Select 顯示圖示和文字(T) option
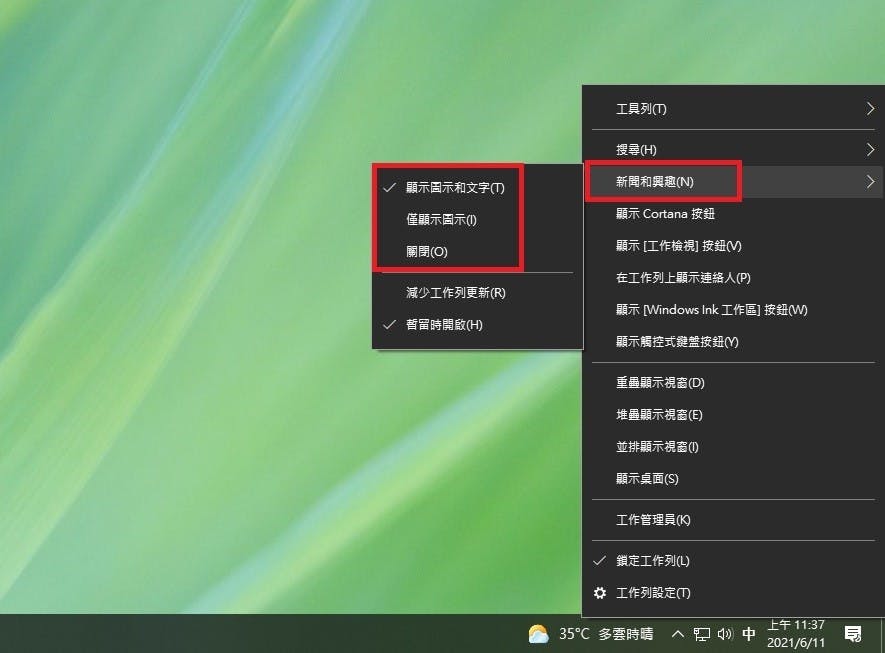The height and width of the screenshot is (653, 885). (477, 187)
